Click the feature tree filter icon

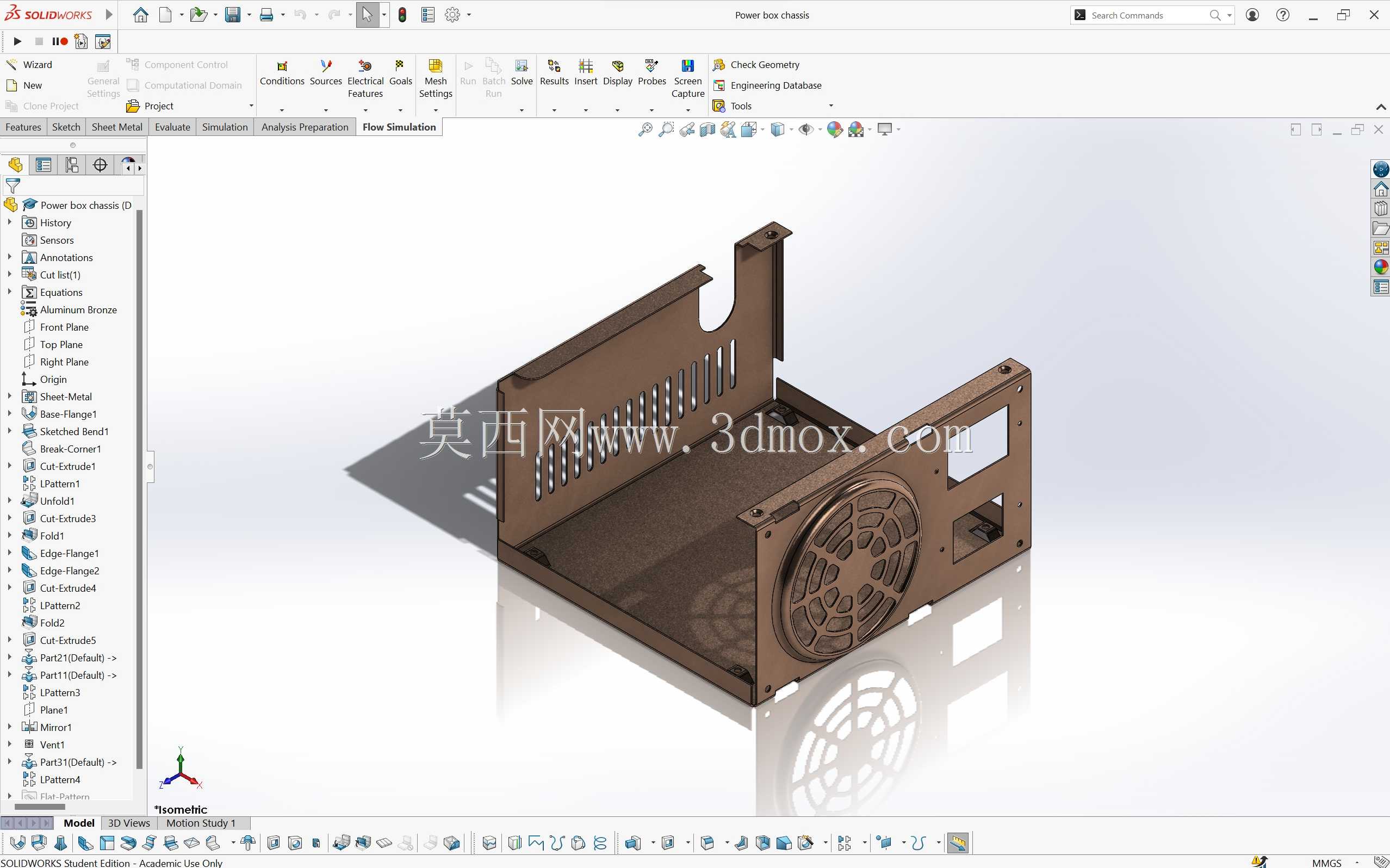click(x=13, y=186)
